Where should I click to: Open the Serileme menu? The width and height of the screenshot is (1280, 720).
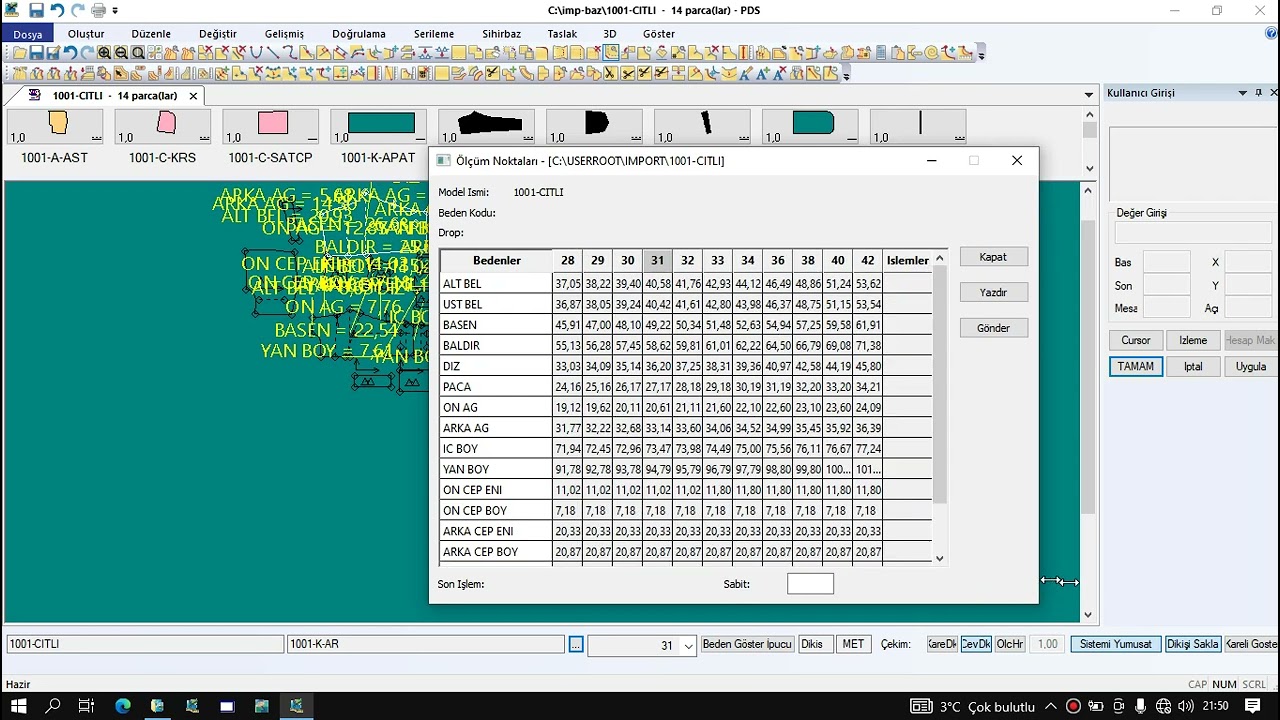pyautogui.click(x=434, y=34)
